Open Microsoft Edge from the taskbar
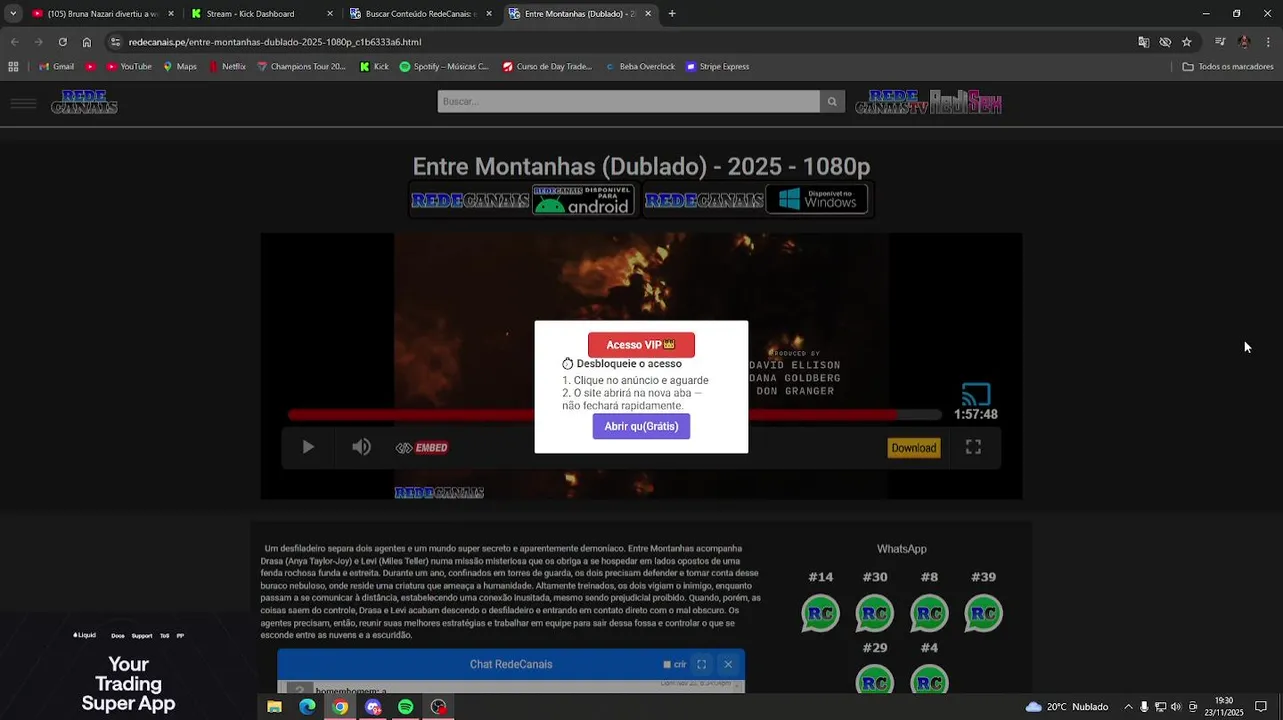Image resolution: width=1283 pixels, height=720 pixels. coord(307,707)
